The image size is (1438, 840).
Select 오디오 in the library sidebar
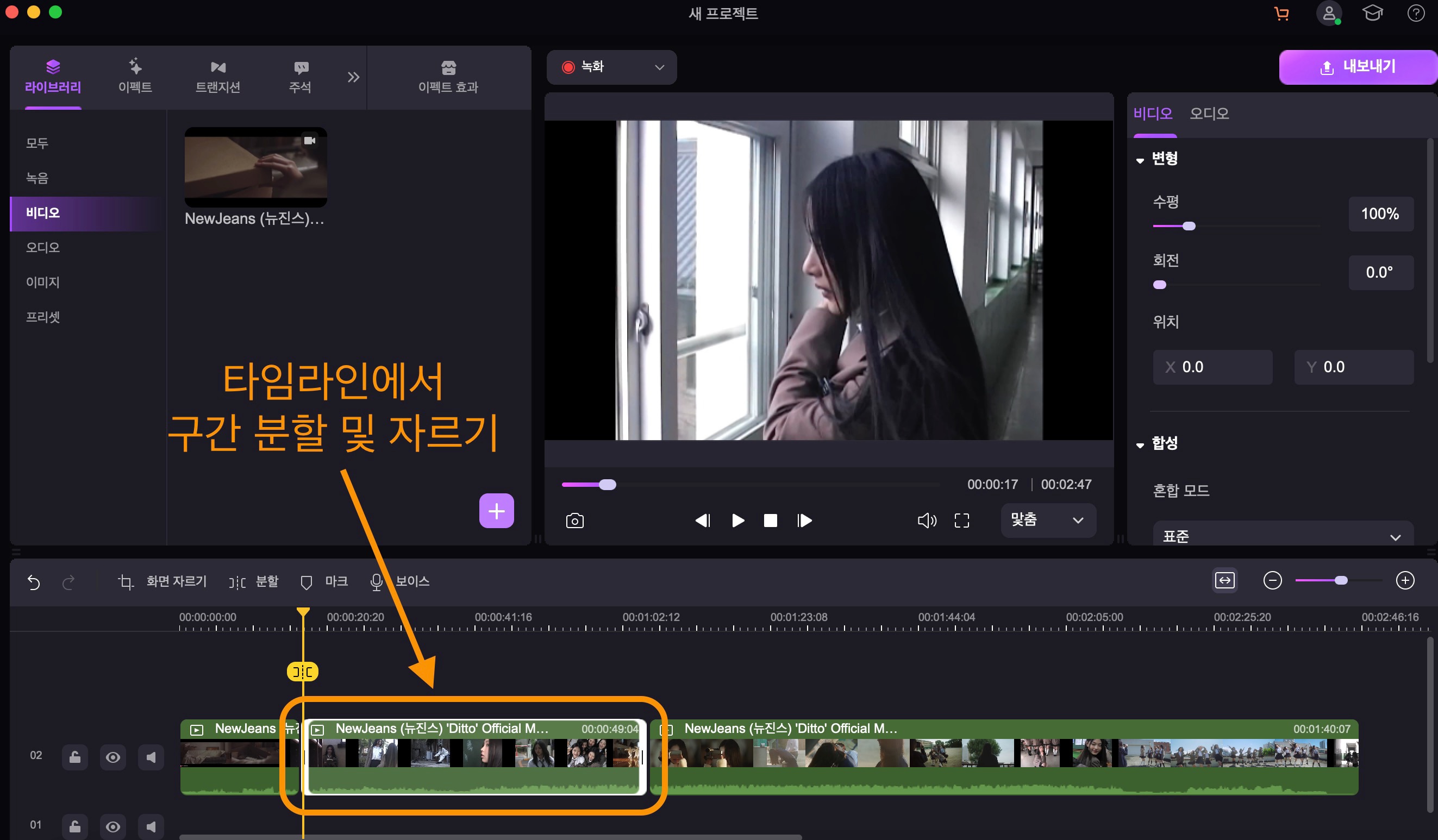point(88,247)
